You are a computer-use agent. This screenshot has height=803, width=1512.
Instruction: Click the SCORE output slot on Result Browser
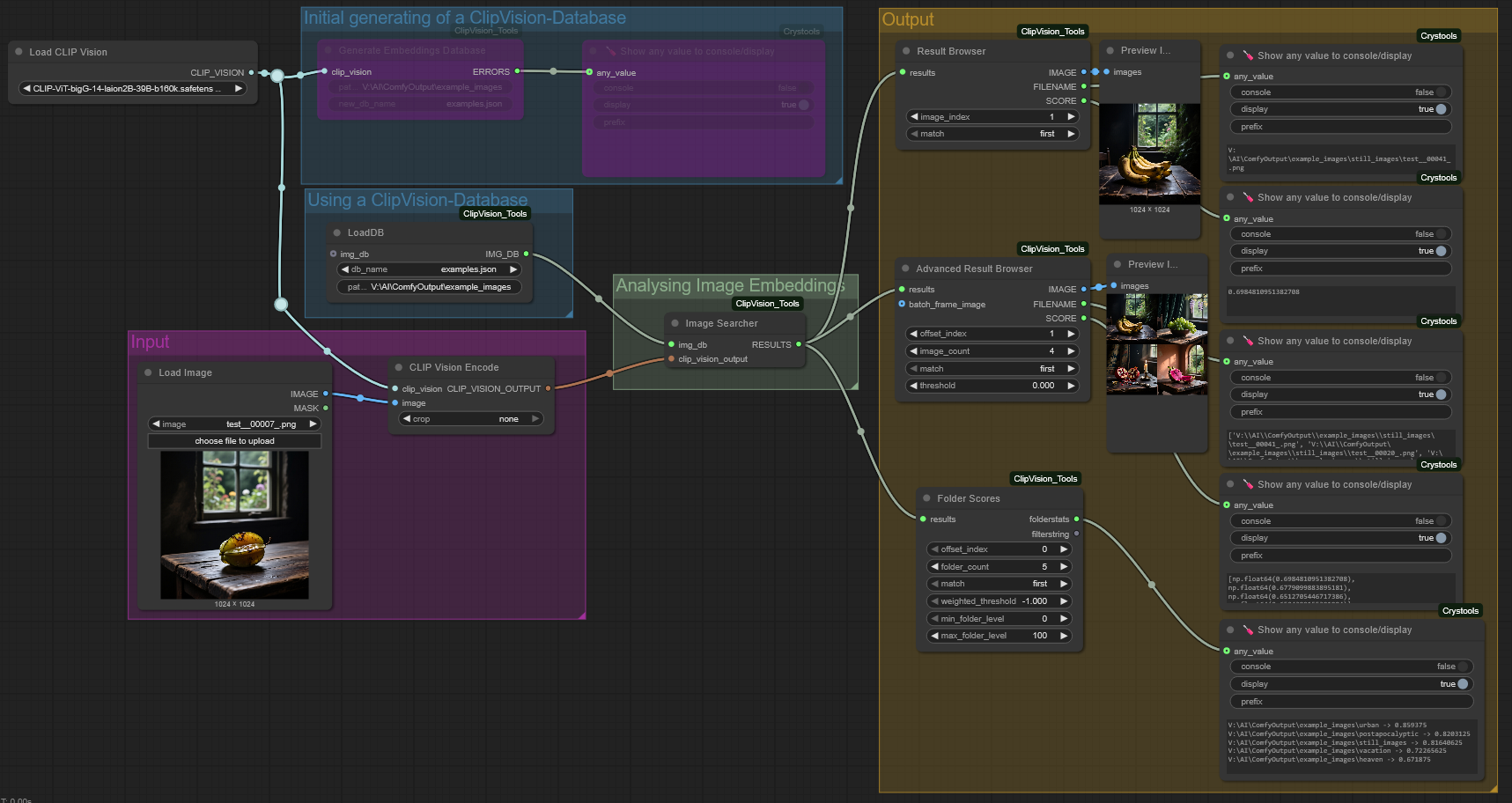point(1084,100)
